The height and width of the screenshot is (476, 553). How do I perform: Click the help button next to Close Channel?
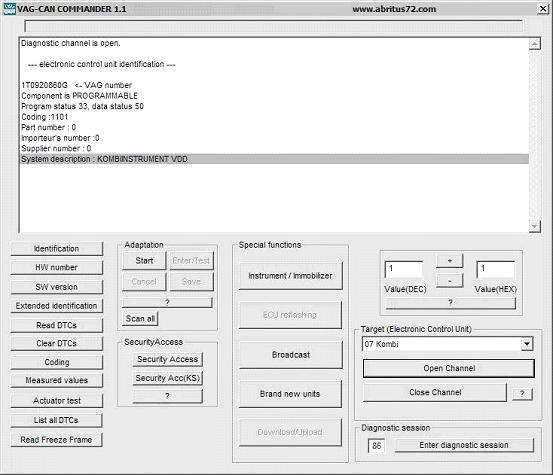[522, 393]
